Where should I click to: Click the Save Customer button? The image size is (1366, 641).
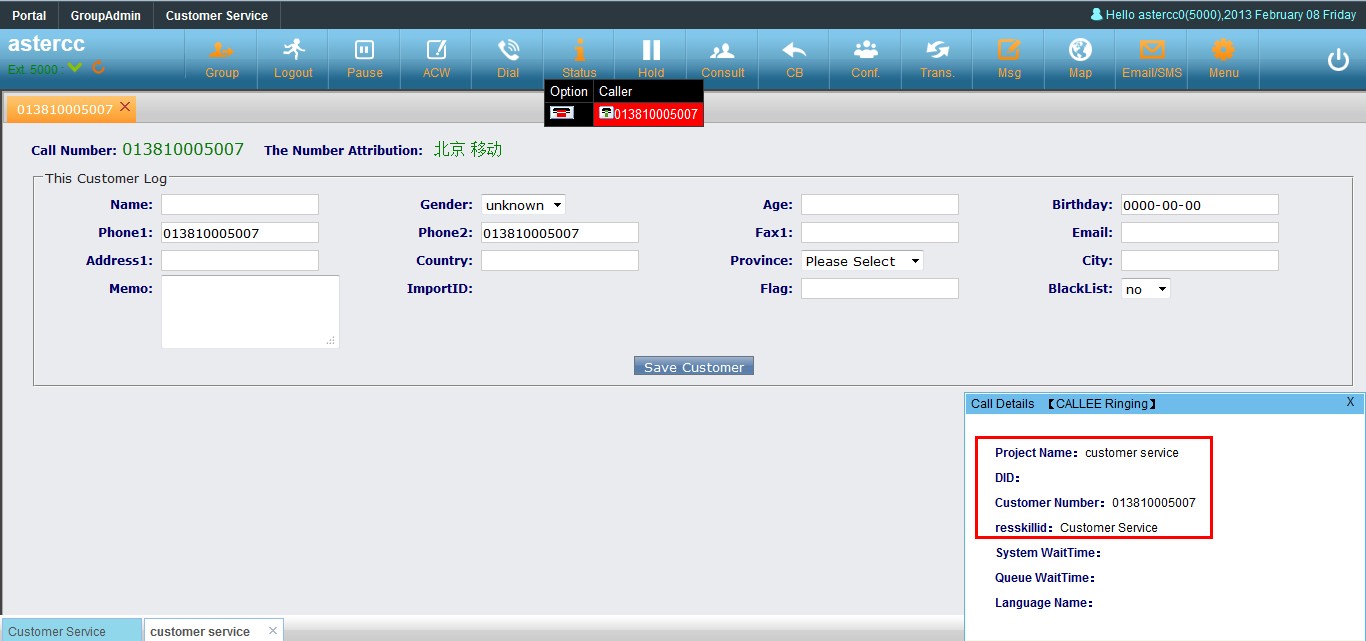point(693,367)
